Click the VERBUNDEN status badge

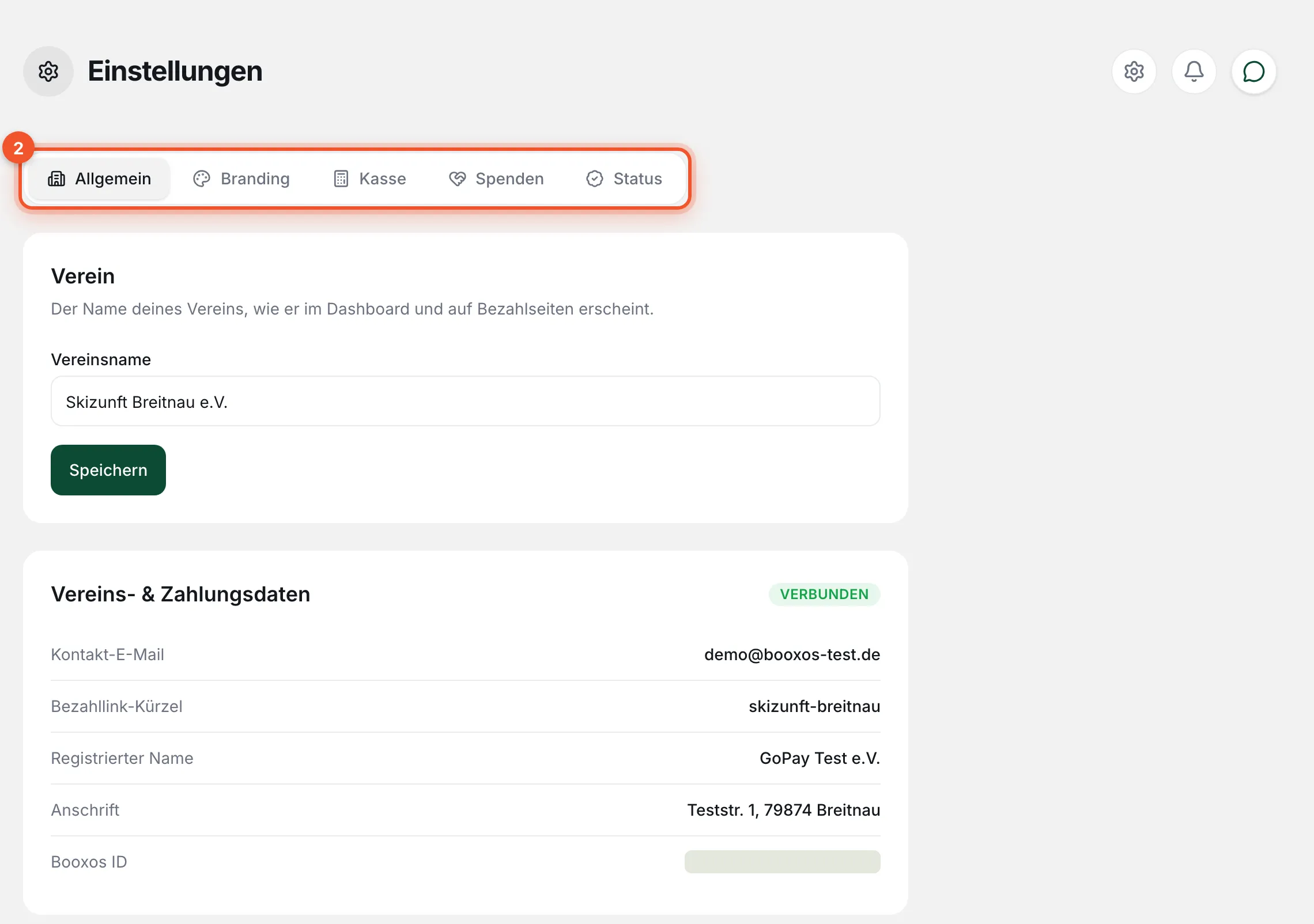[x=824, y=594]
